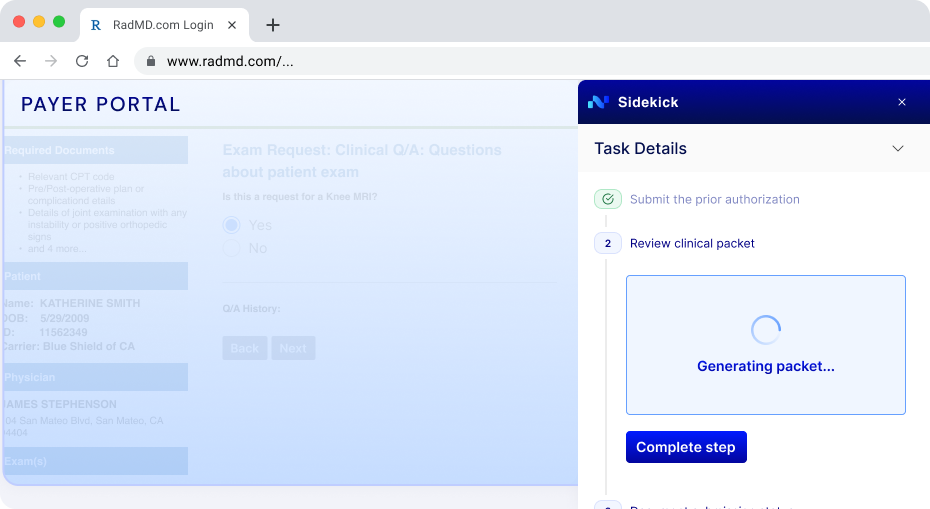The height and width of the screenshot is (509, 930).
Task: Click the PAYER PORTAL heading
Action: [100, 104]
